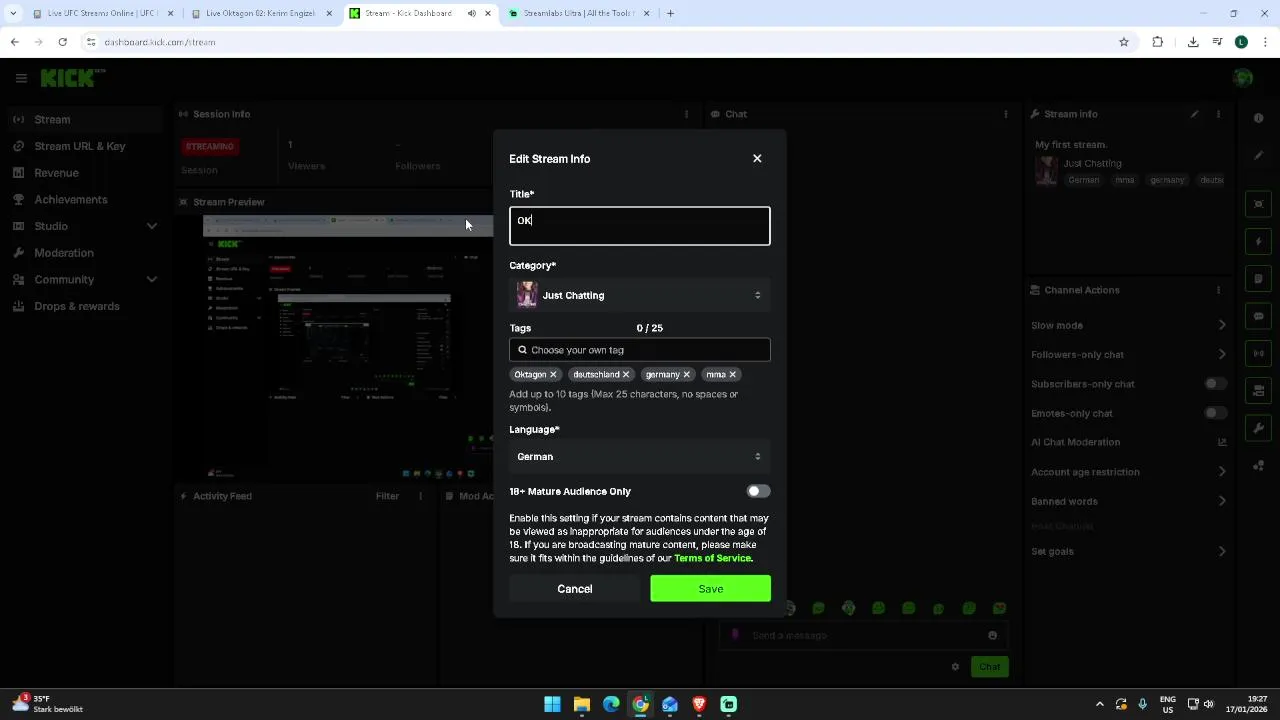Image resolution: width=1280 pixels, height=720 pixels.
Task: Open the Windows Start menu
Action: pyautogui.click(x=552, y=704)
